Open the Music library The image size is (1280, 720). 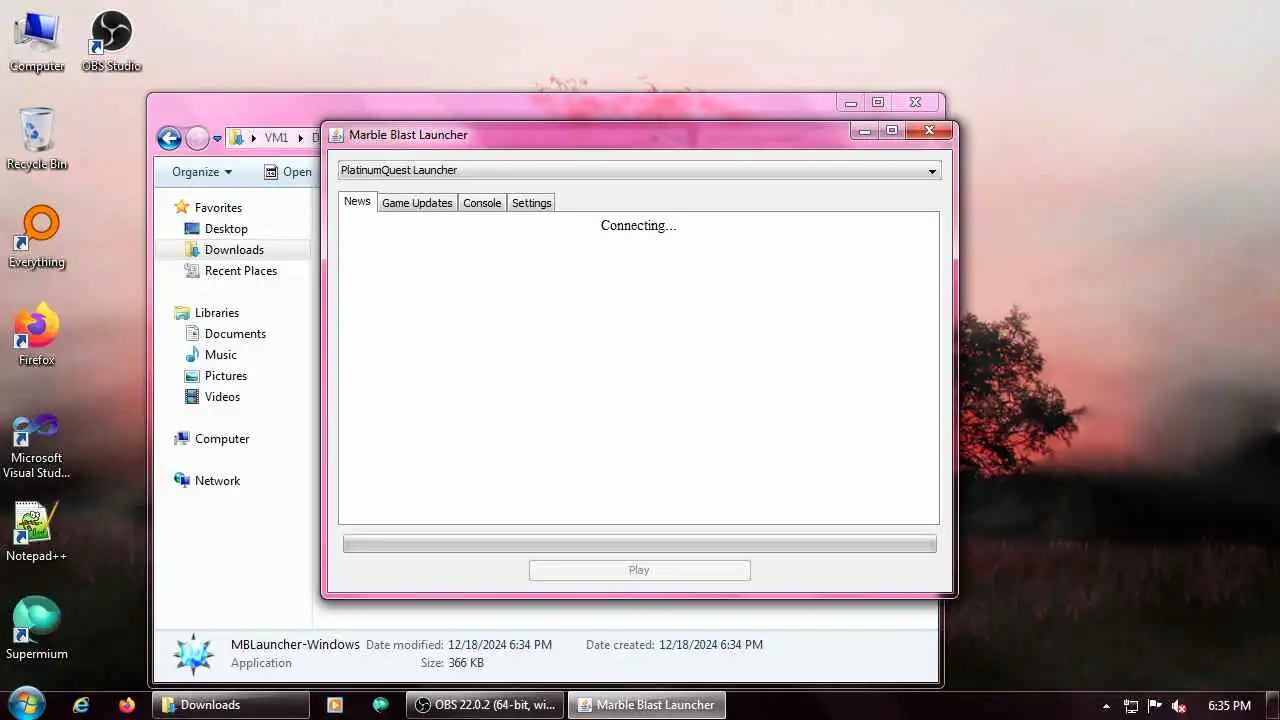[x=210, y=355]
